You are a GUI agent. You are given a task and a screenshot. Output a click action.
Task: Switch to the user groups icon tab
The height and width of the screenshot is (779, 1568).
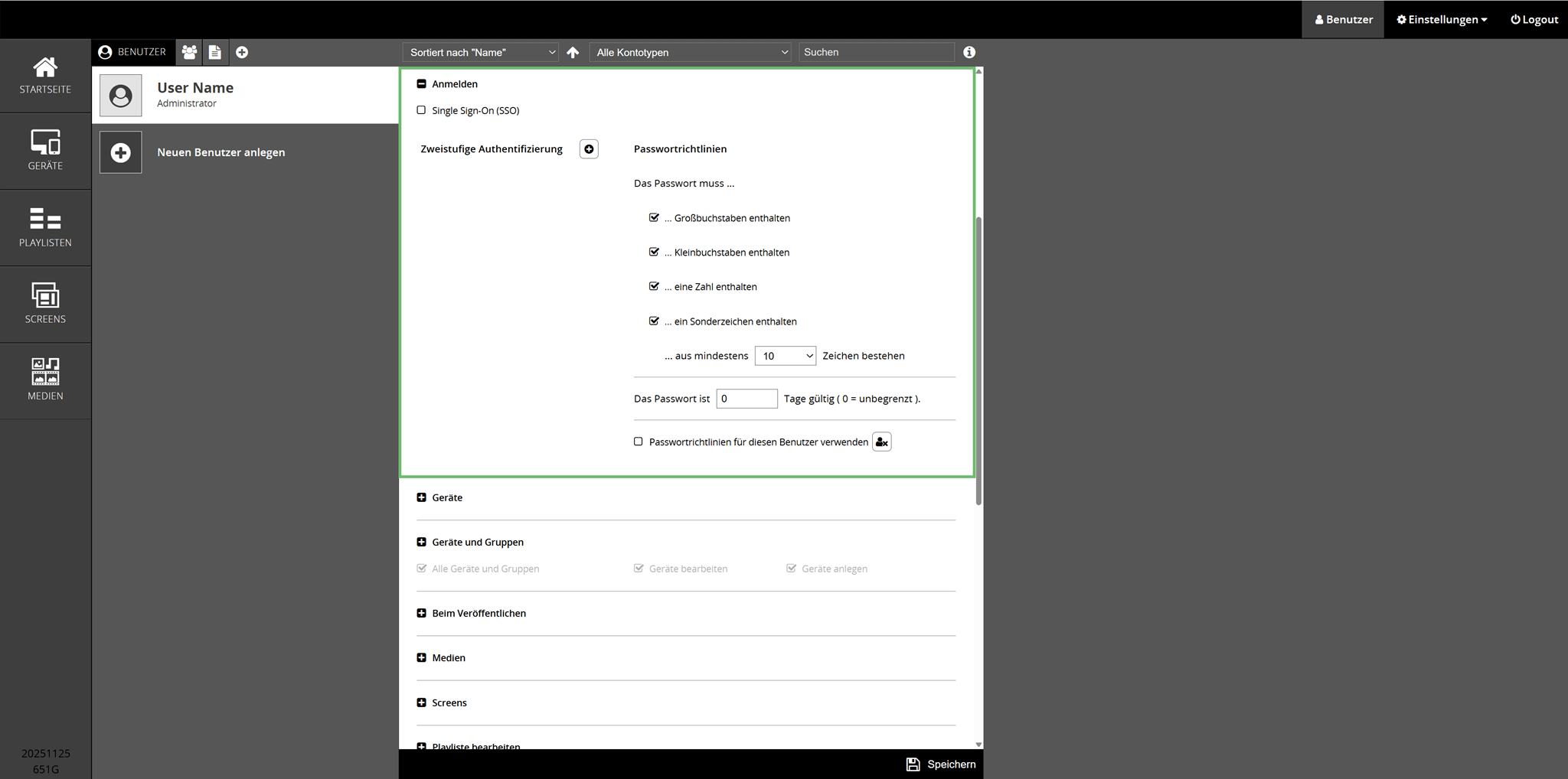[189, 52]
